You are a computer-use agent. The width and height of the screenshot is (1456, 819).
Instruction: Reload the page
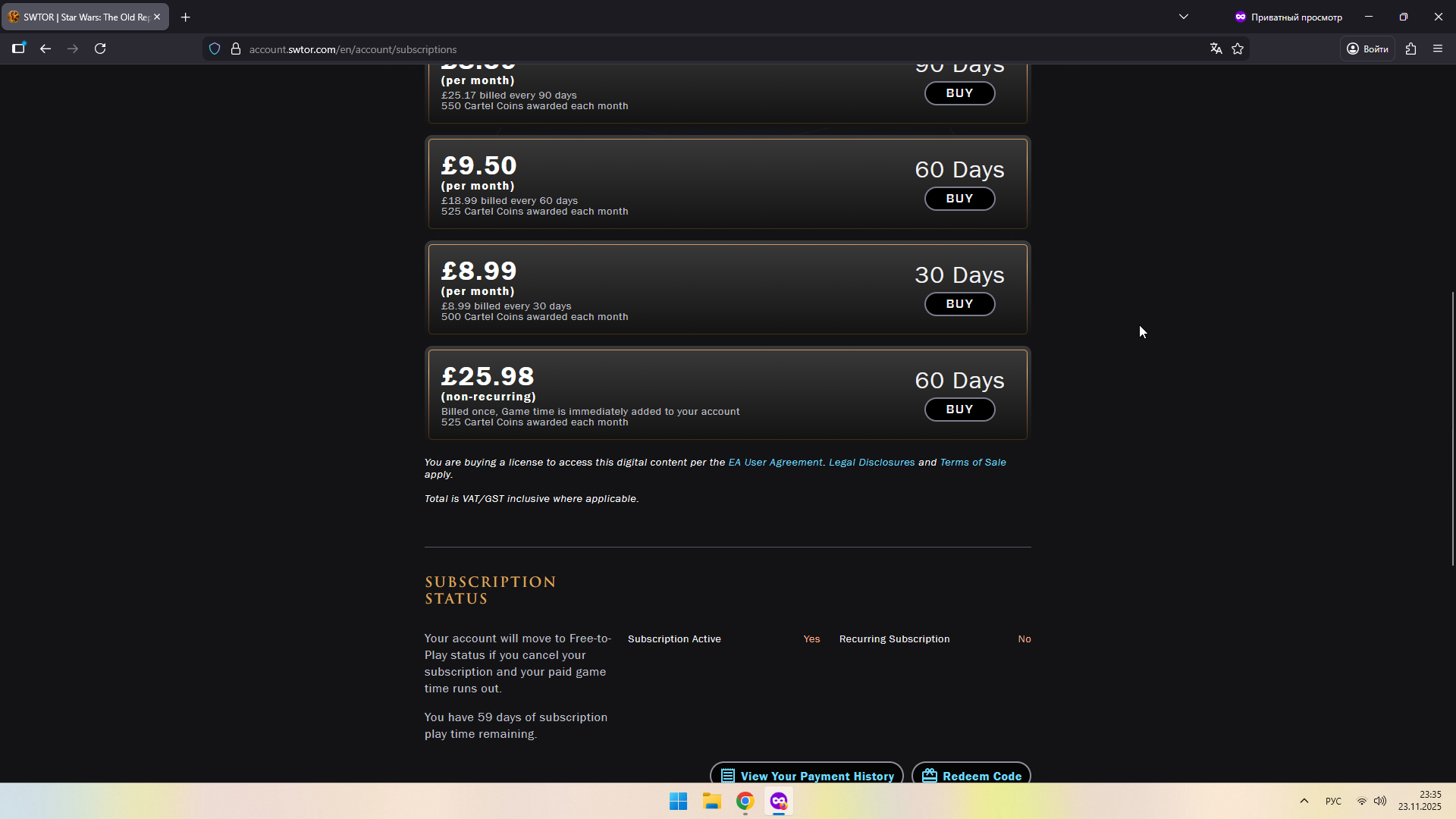(100, 49)
